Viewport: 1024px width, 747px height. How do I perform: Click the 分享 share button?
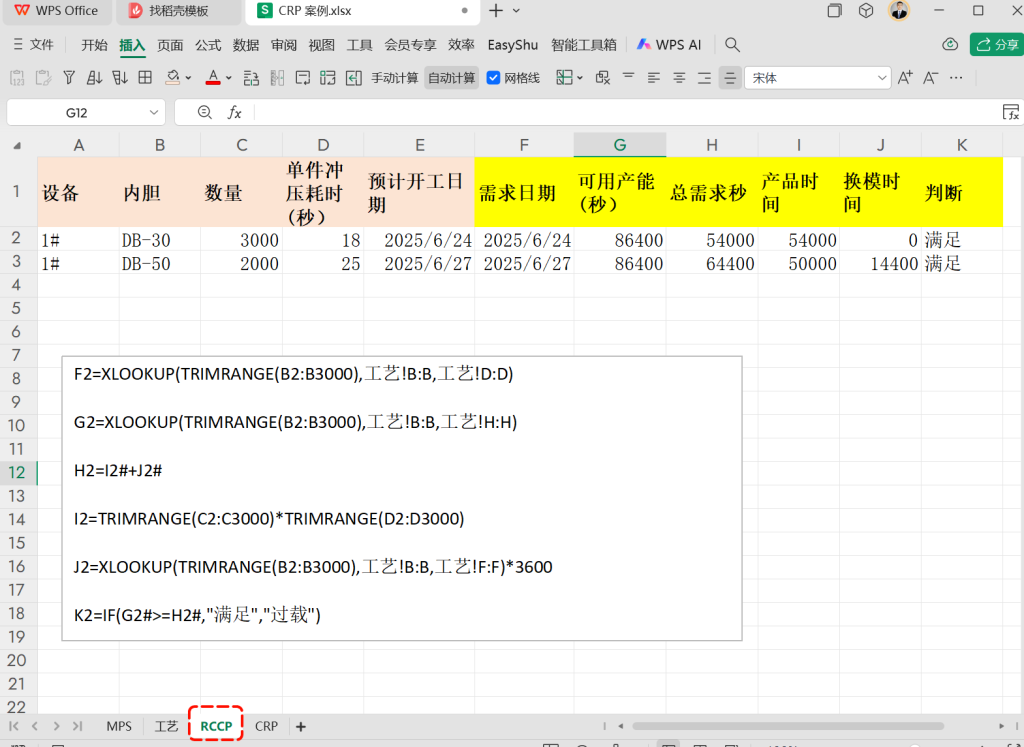pyautogui.click(x=997, y=44)
